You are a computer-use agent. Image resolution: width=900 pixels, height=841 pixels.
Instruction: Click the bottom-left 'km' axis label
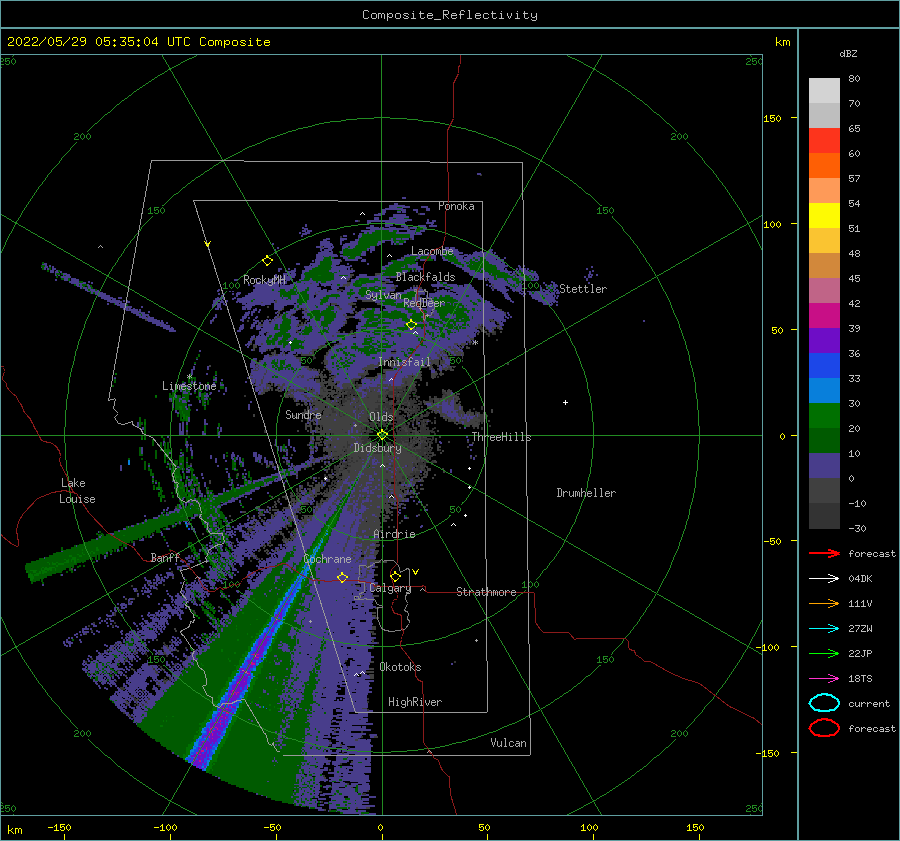click(14, 830)
